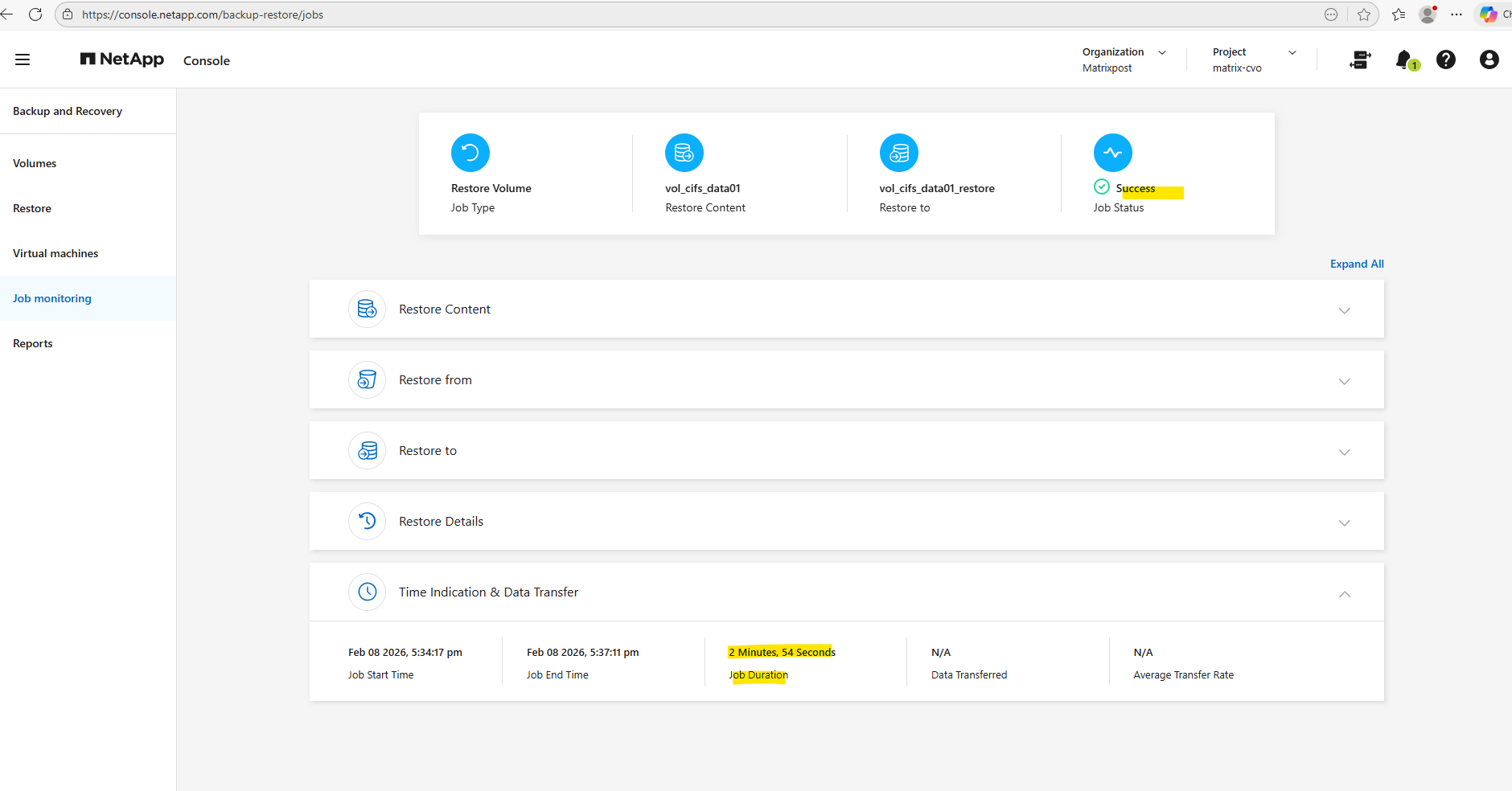Click the agents/systems icon in header

click(1360, 59)
